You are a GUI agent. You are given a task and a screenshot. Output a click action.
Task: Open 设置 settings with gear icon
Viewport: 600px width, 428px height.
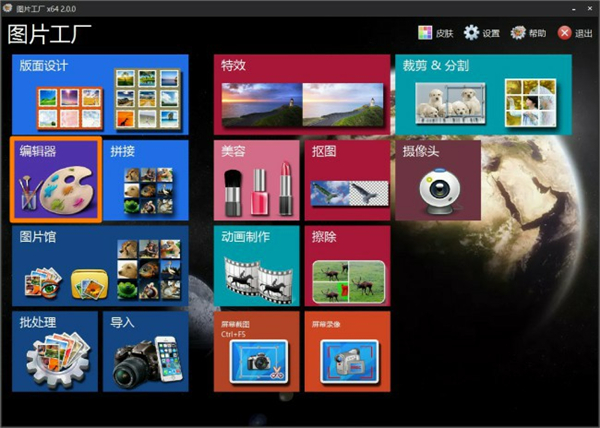coord(481,33)
